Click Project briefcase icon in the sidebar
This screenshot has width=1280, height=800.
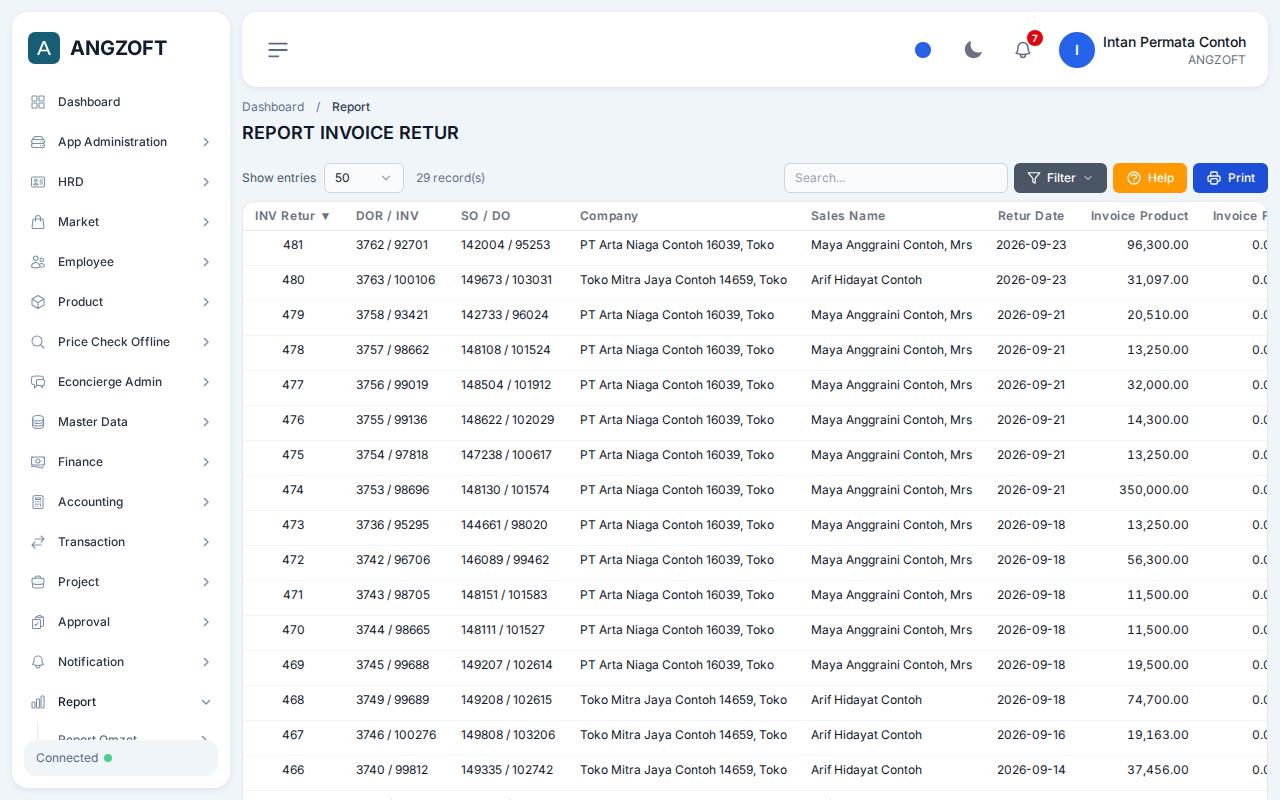[x=38, y=582]
